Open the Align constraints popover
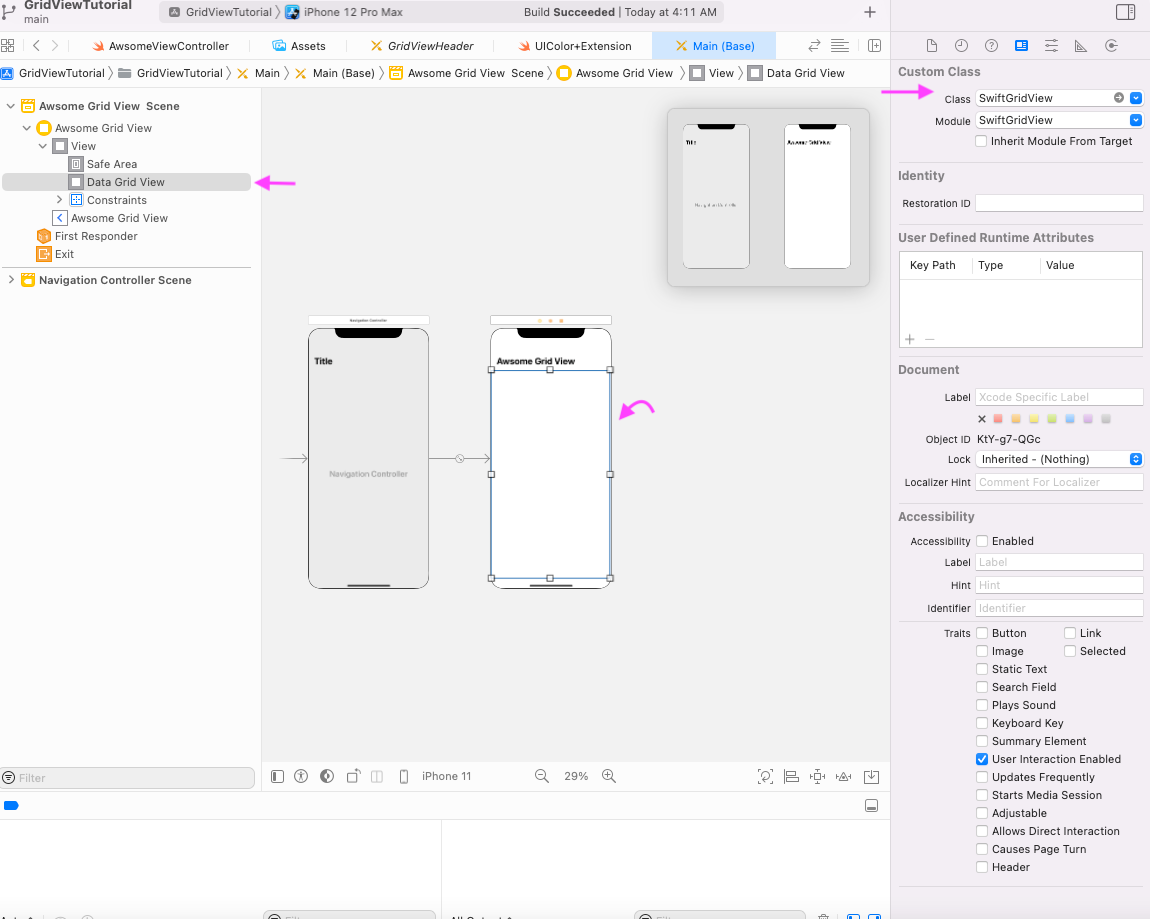The width and height of the screenshot is (1150, 919). coord(790,776)
